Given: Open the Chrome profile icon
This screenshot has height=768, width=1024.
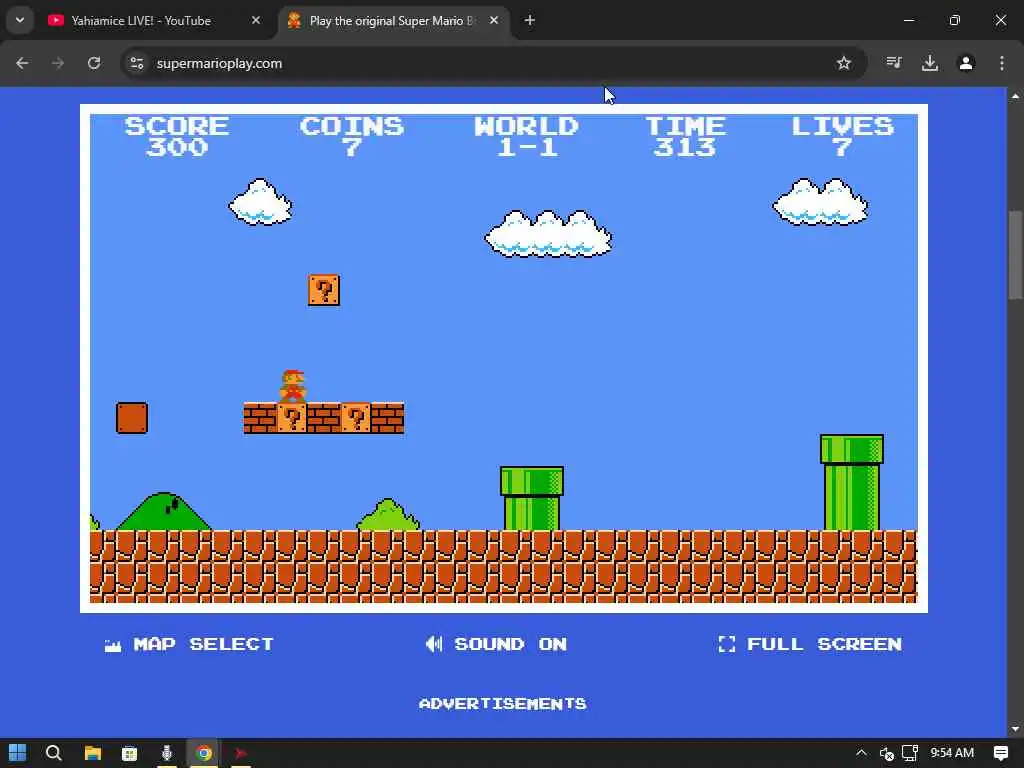Looking at the screenshot, I should (x=966, y=63).
